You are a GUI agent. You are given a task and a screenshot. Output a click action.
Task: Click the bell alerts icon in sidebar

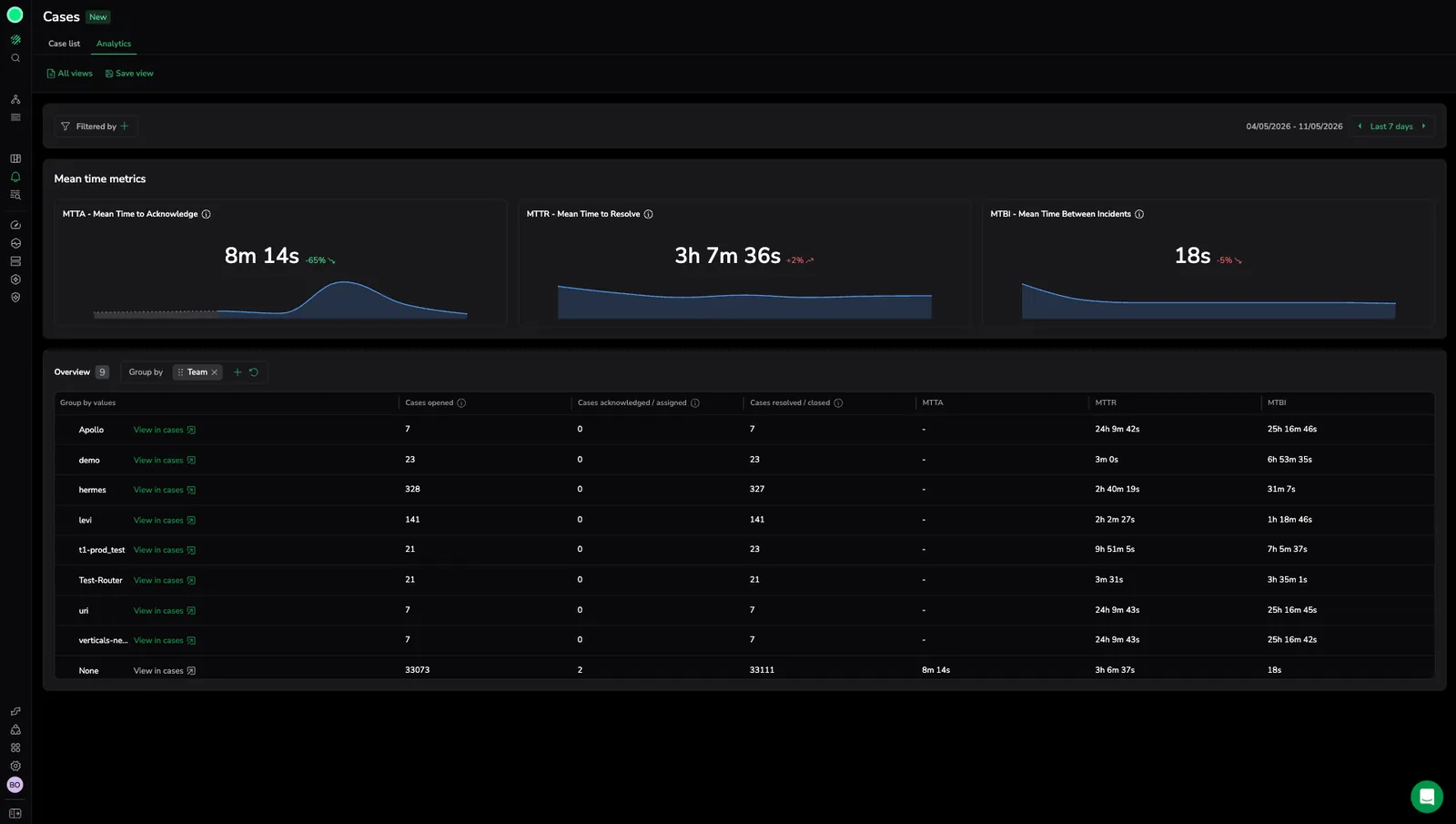click(x=15, y=177)
